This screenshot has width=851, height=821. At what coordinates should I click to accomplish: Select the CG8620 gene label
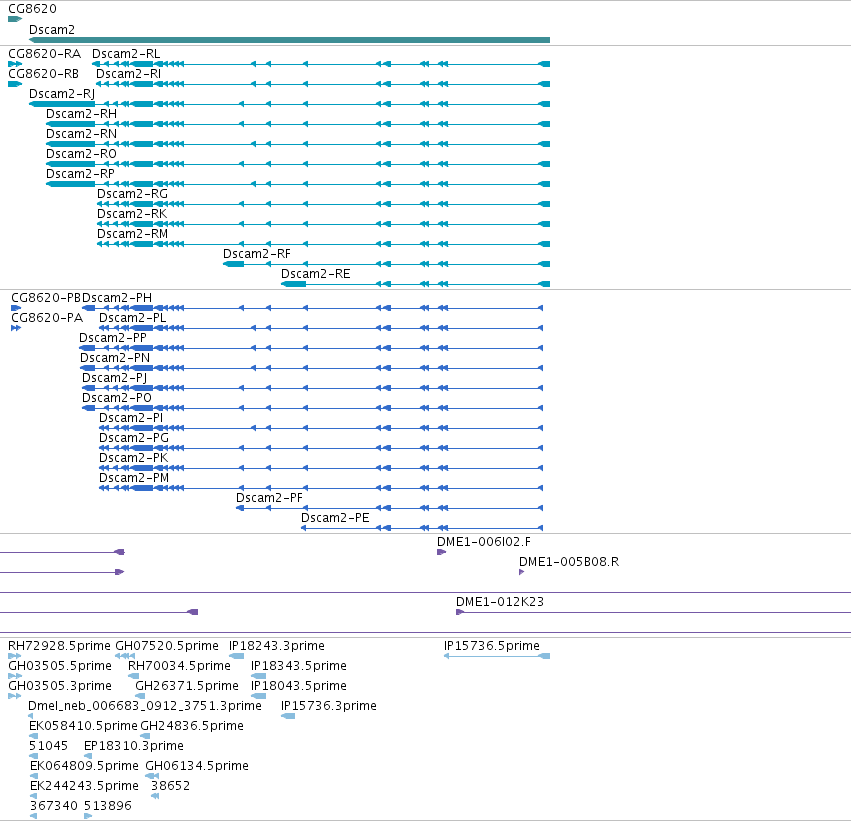(x=32, y=9)
